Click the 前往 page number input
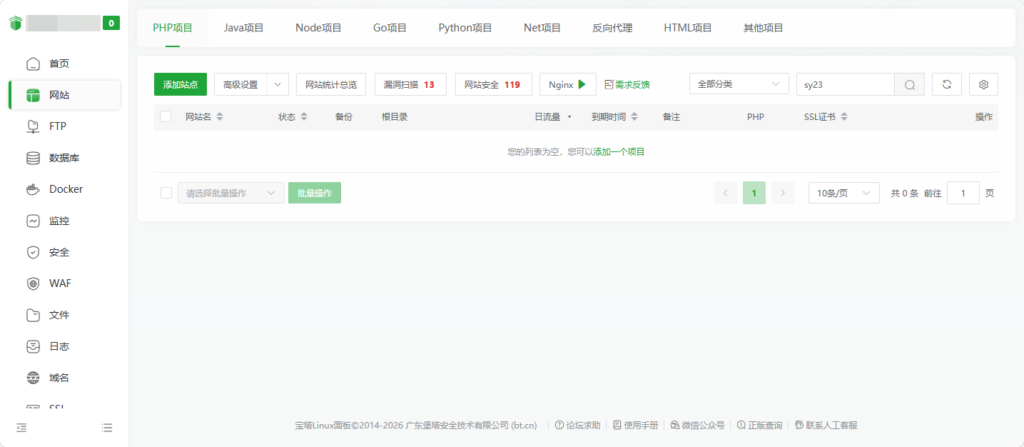 (x=963, y=193)
